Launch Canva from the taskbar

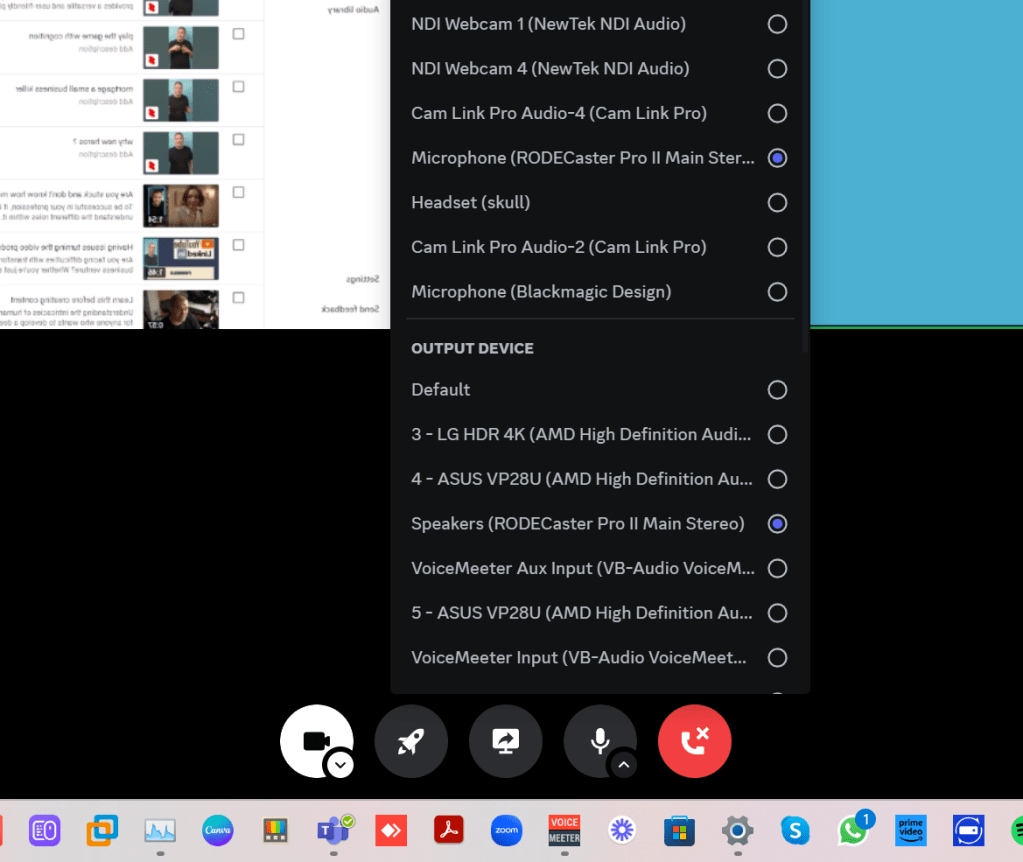click(x=218, y=830)
